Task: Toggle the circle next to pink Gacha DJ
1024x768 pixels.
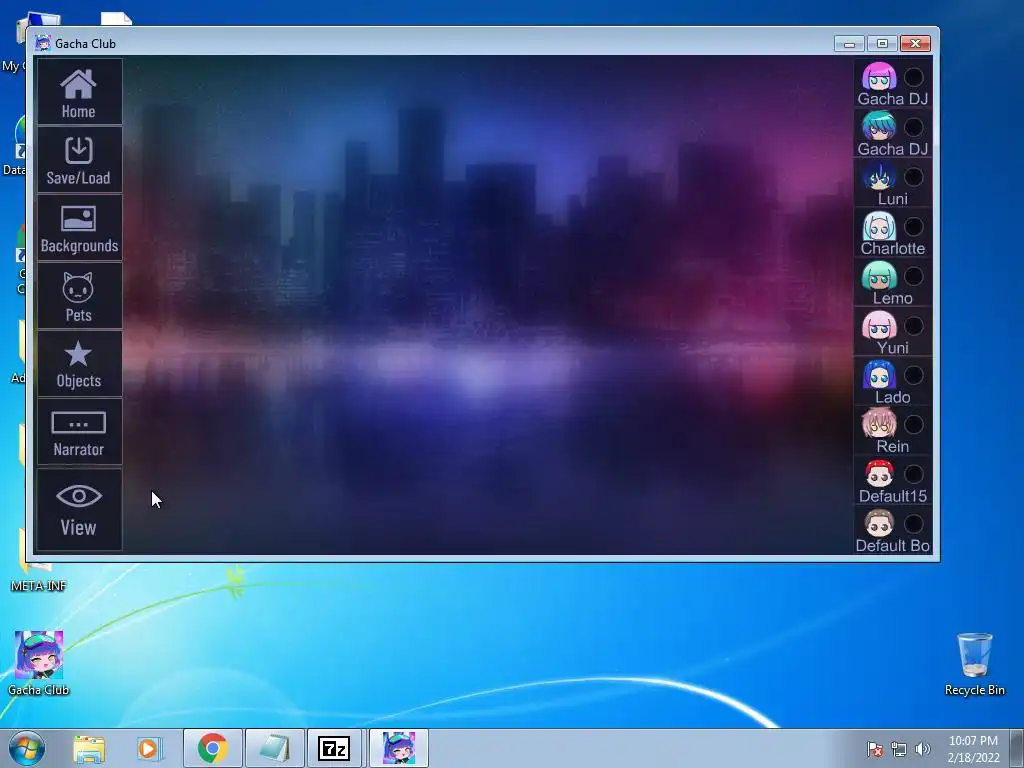Action: (914, 77)
